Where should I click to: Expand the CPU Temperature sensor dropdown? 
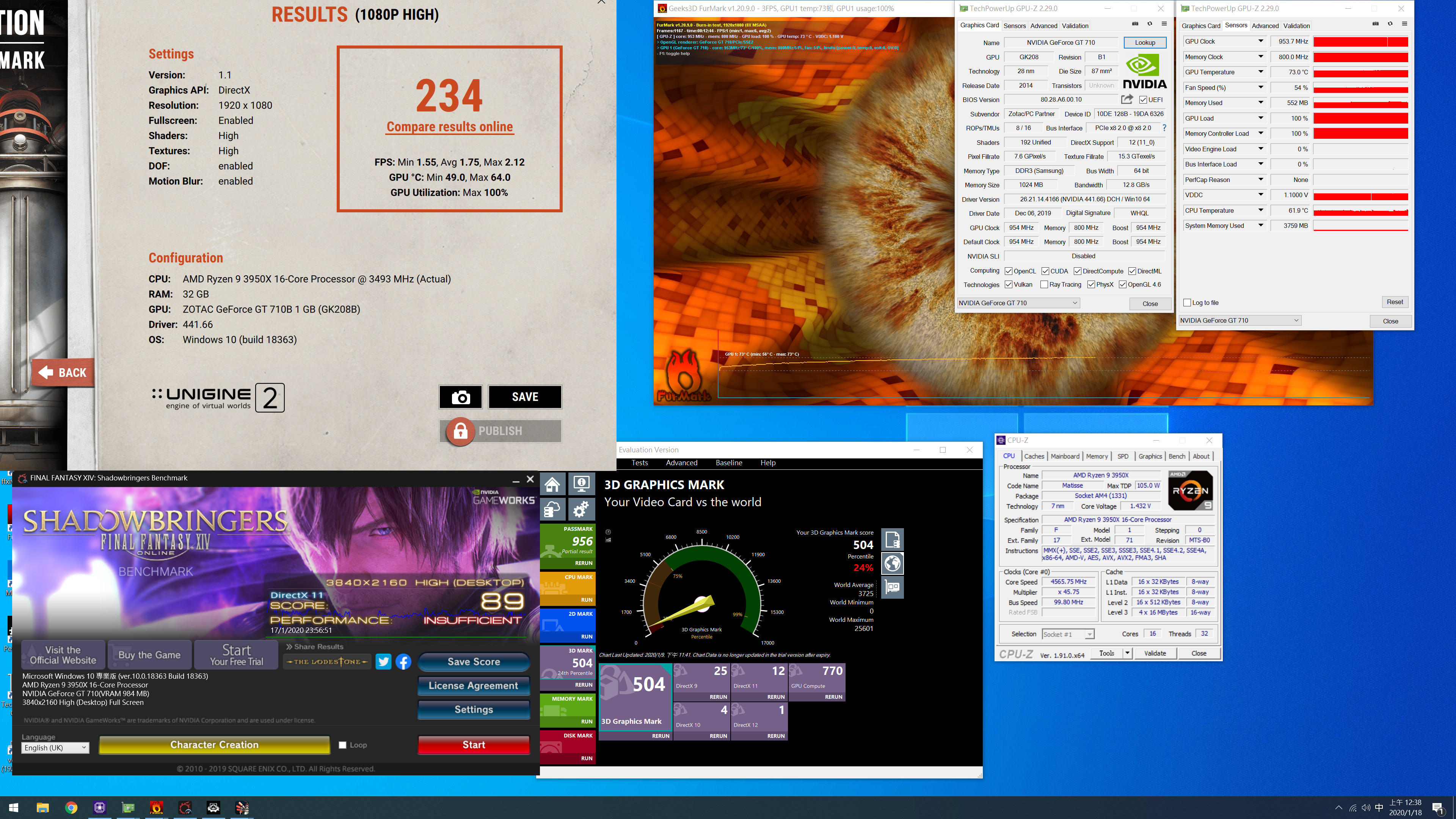pos(1260,210)
